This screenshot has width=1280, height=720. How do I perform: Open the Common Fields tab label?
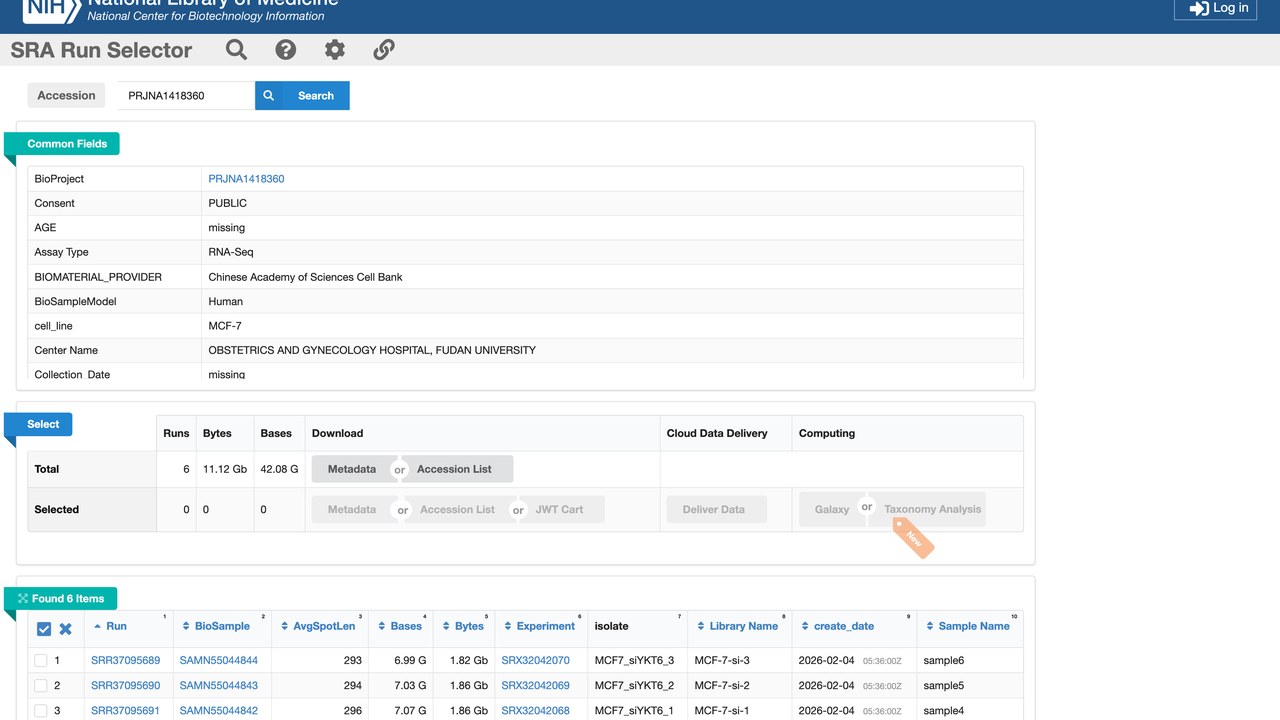pos(67,144)
